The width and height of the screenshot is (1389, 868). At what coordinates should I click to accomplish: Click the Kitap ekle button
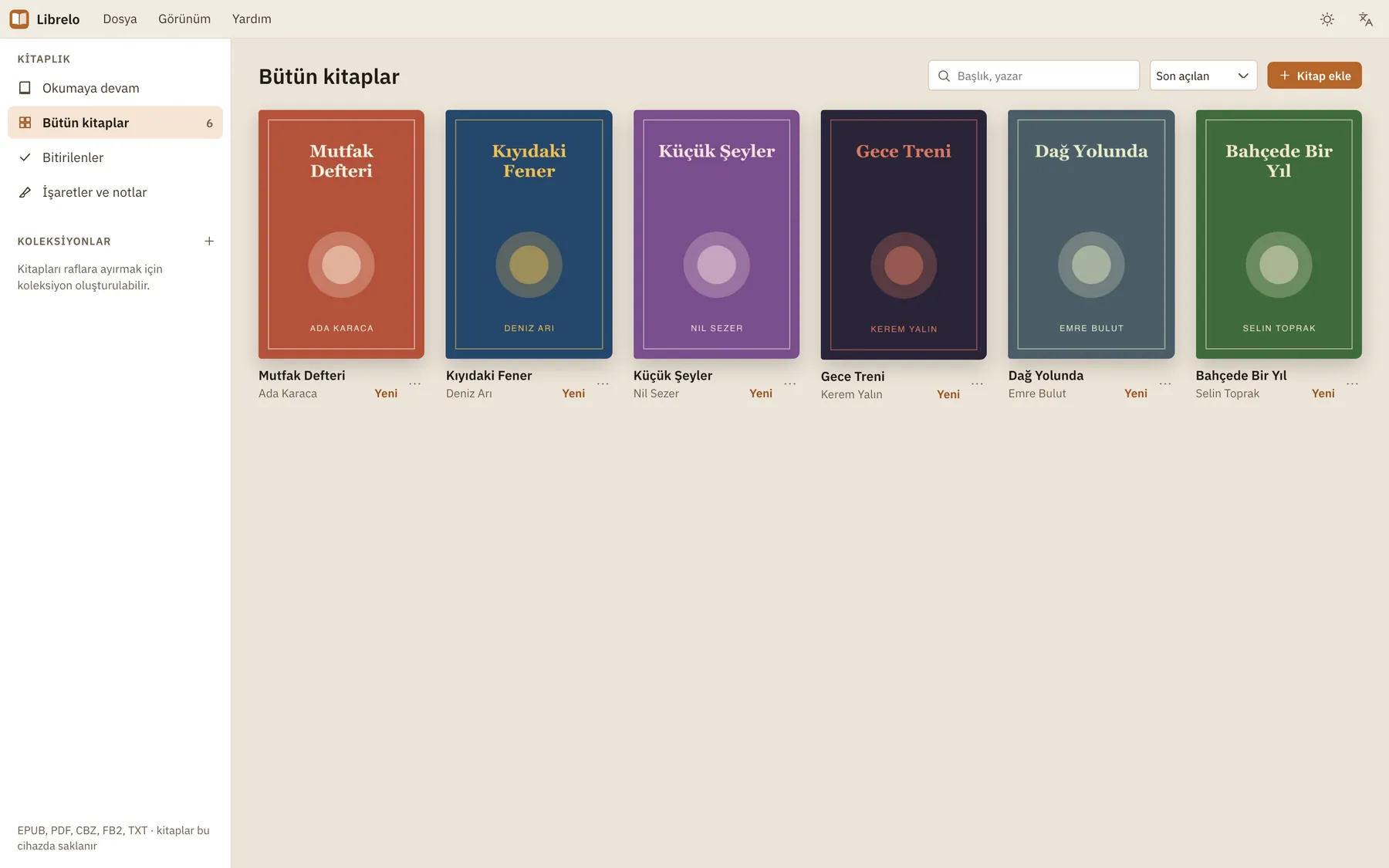point(1314,76)
